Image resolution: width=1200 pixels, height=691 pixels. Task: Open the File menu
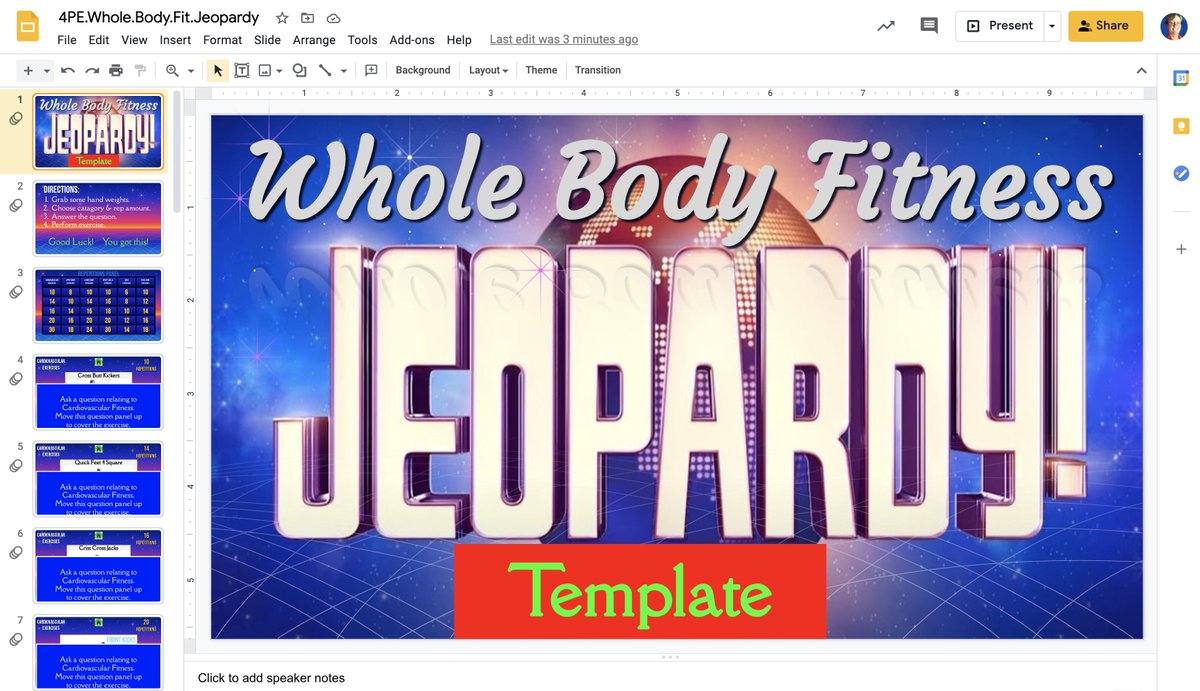point(67,40)
